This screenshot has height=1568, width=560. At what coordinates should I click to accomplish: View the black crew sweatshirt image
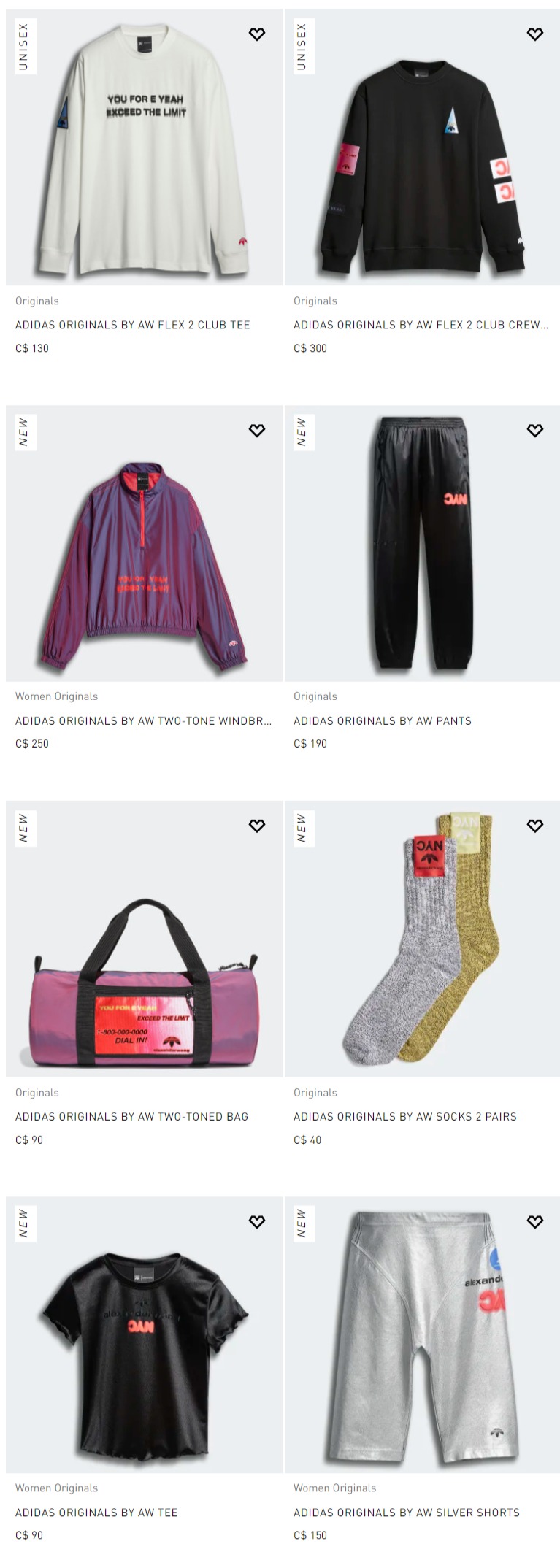(422, 147)
